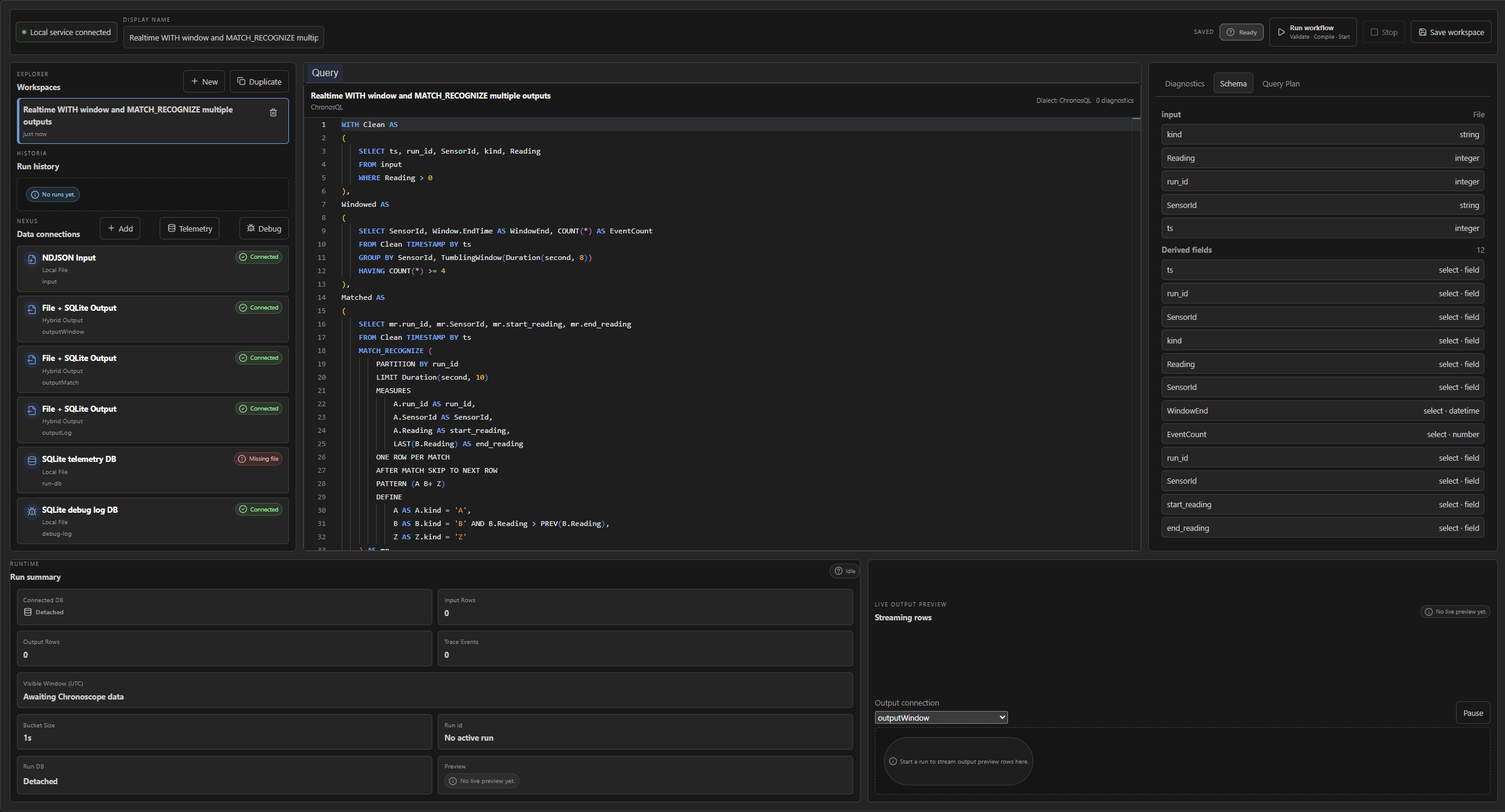Click editor line 28 PATTERN (A B+ Z)
This screenshot has width=1505, height=812.
click(x=410, y=484)
